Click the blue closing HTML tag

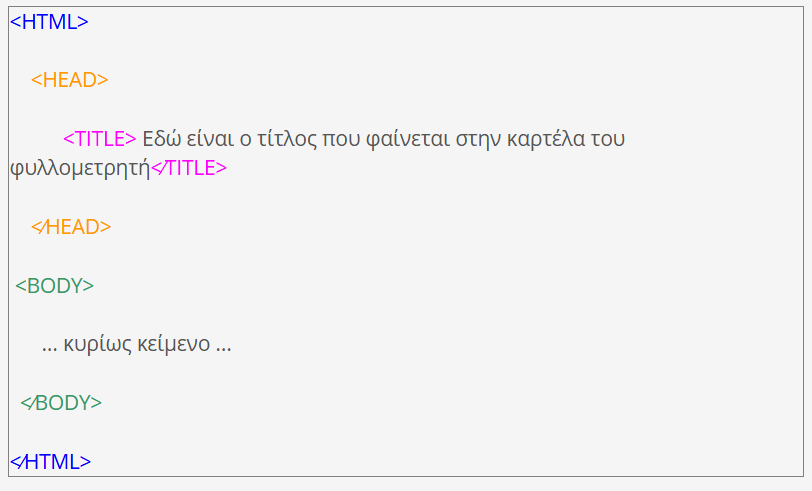tap(50, 461)
